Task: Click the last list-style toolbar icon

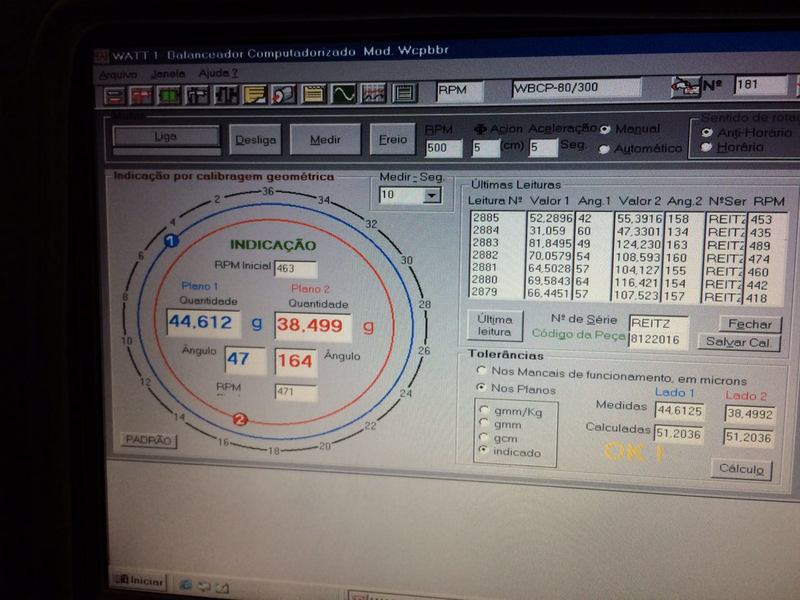Action: [402, 95]
